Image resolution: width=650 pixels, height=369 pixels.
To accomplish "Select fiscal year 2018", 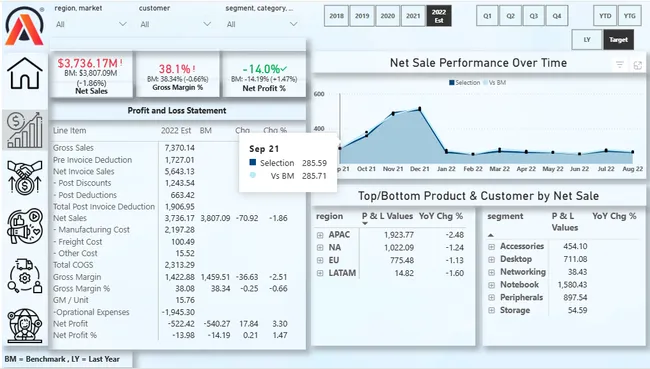I will [x=336, y=16].
